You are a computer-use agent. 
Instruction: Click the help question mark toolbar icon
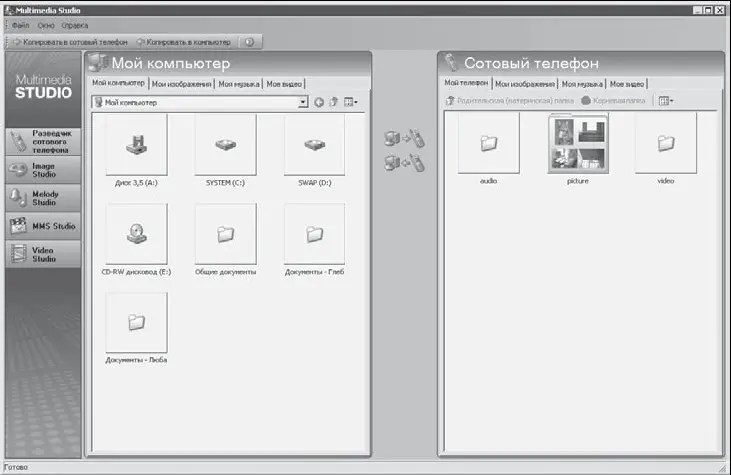tap(250, 42)
